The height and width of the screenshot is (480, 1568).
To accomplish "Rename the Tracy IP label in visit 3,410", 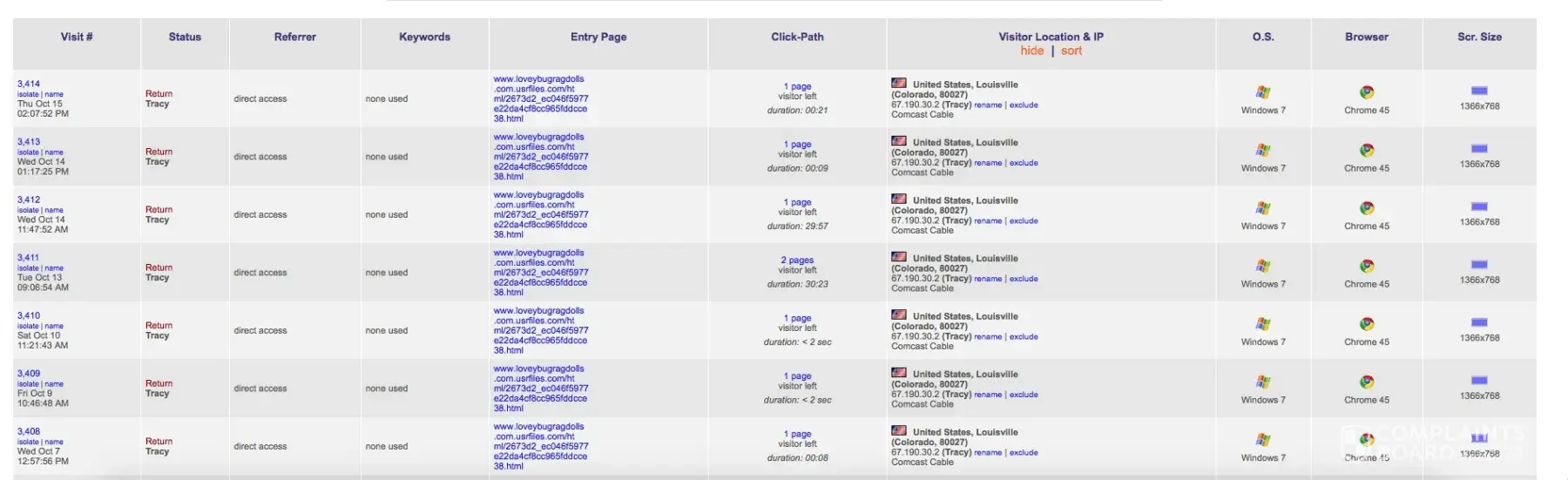I will point(987,337).
